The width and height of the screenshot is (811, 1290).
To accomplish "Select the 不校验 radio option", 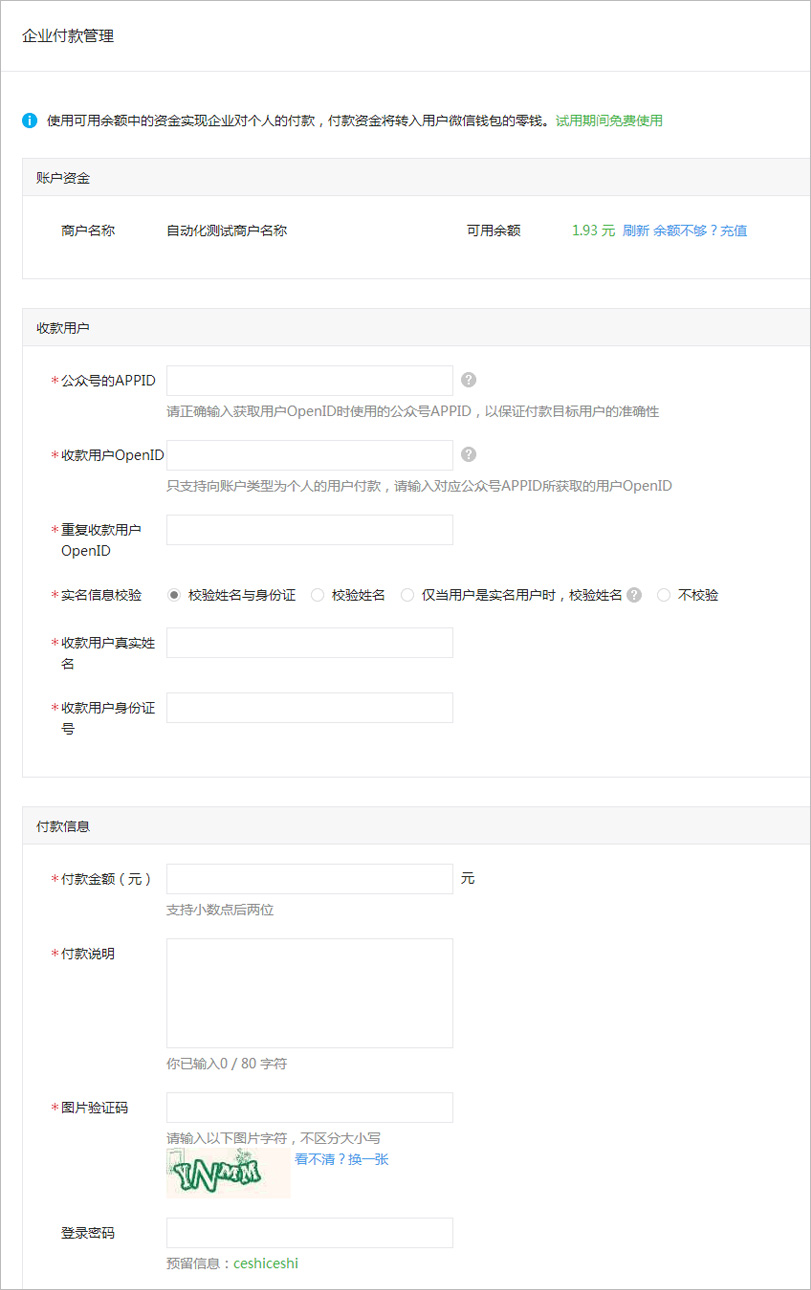I will tap(664, 595).
